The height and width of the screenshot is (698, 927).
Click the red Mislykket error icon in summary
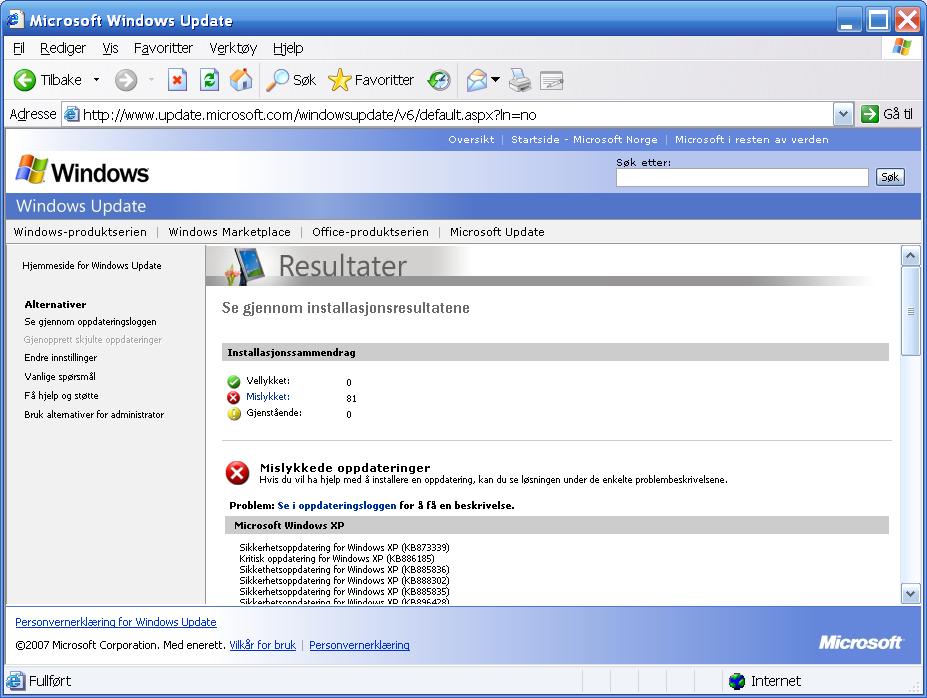pos(234,397)
